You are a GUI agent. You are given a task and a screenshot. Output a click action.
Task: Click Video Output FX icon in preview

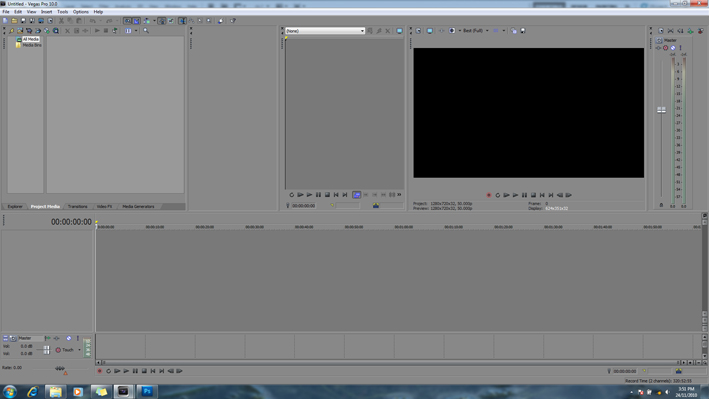(x=441, y=31)
